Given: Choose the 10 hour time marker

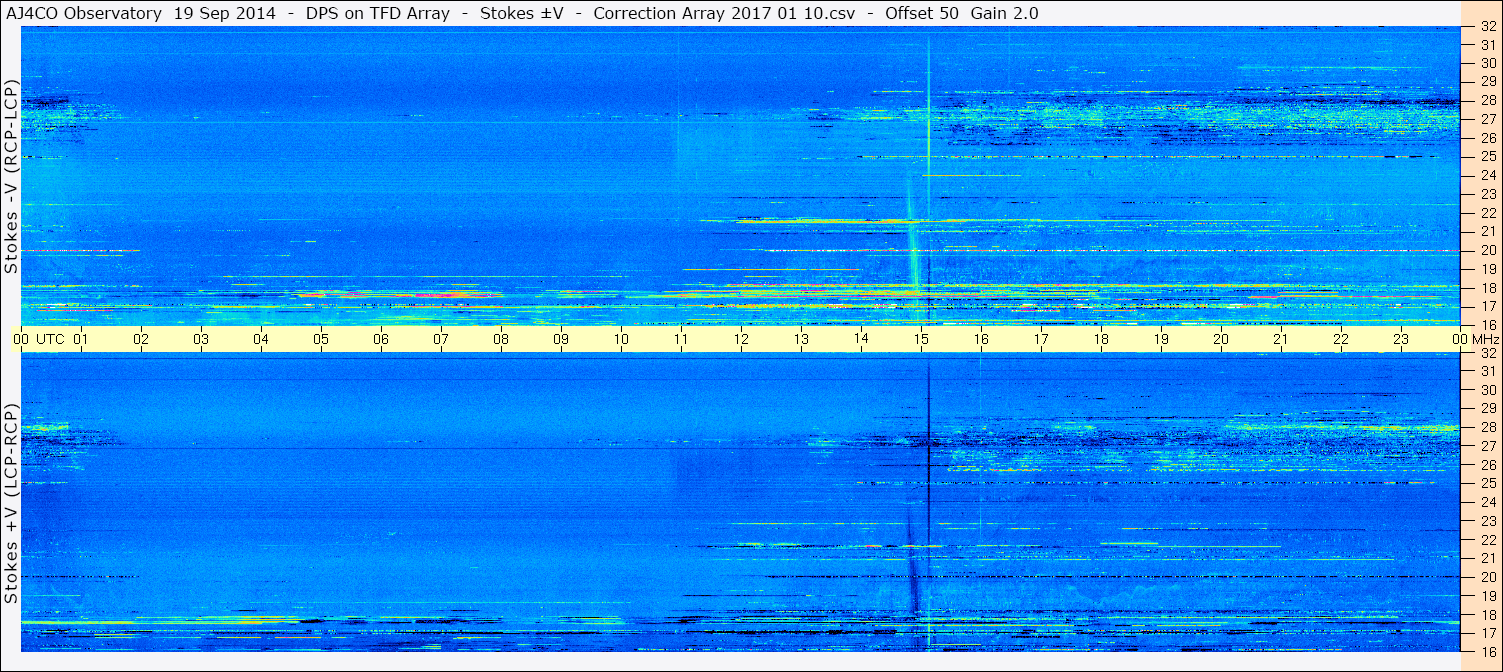Looking at the screenshot, I should [x=621, y=339].
